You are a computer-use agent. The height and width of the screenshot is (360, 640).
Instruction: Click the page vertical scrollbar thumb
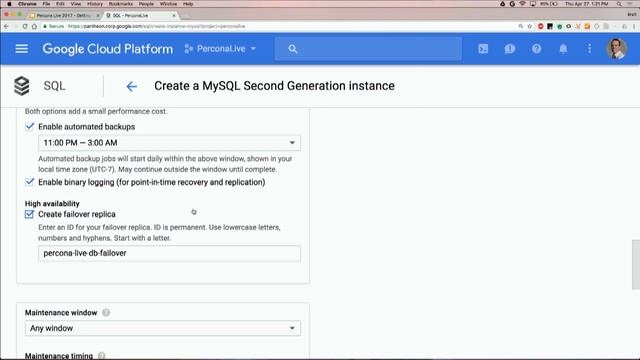[x=636, y=264]
